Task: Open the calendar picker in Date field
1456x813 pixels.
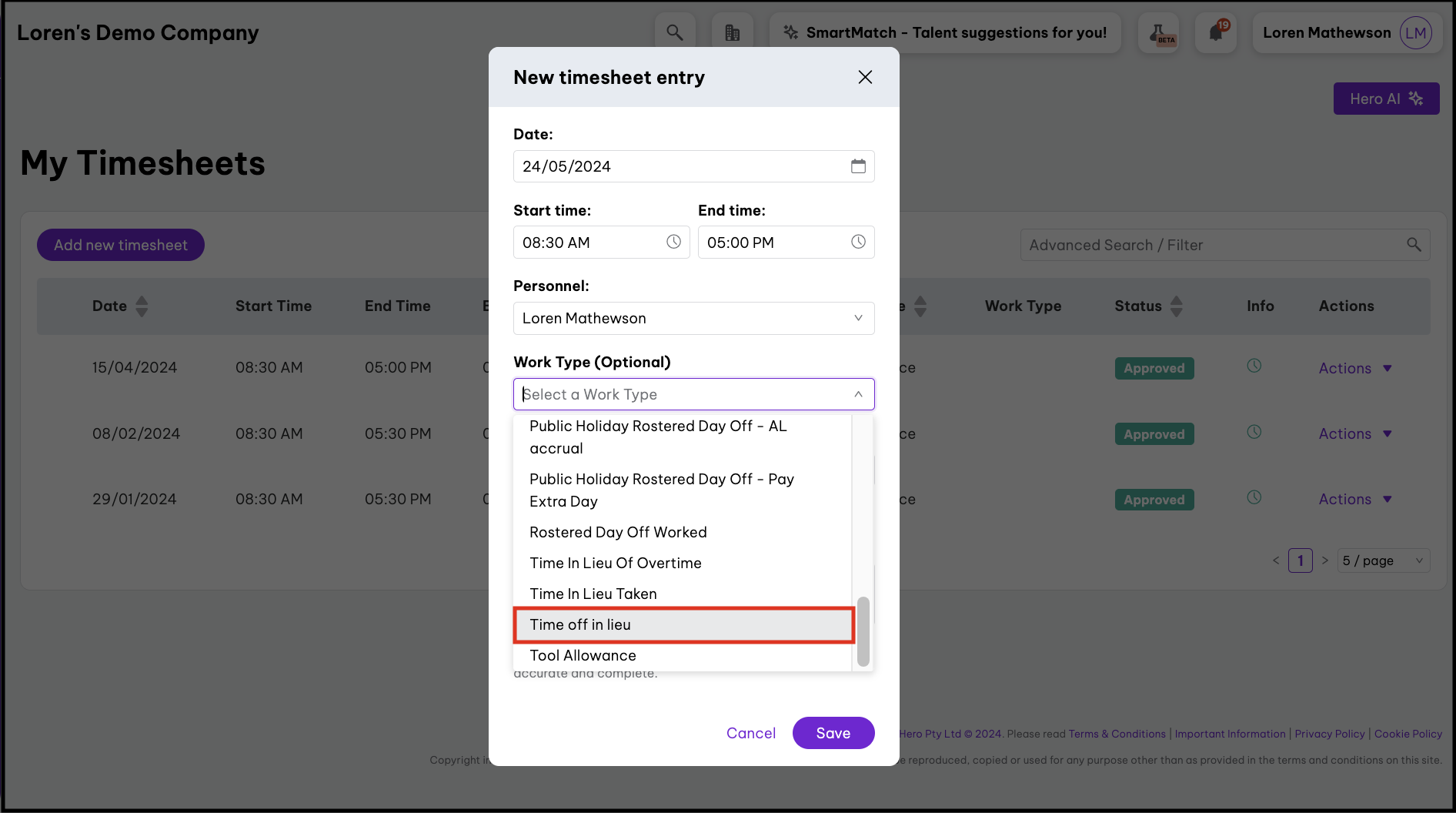Action: coord(858,166)
